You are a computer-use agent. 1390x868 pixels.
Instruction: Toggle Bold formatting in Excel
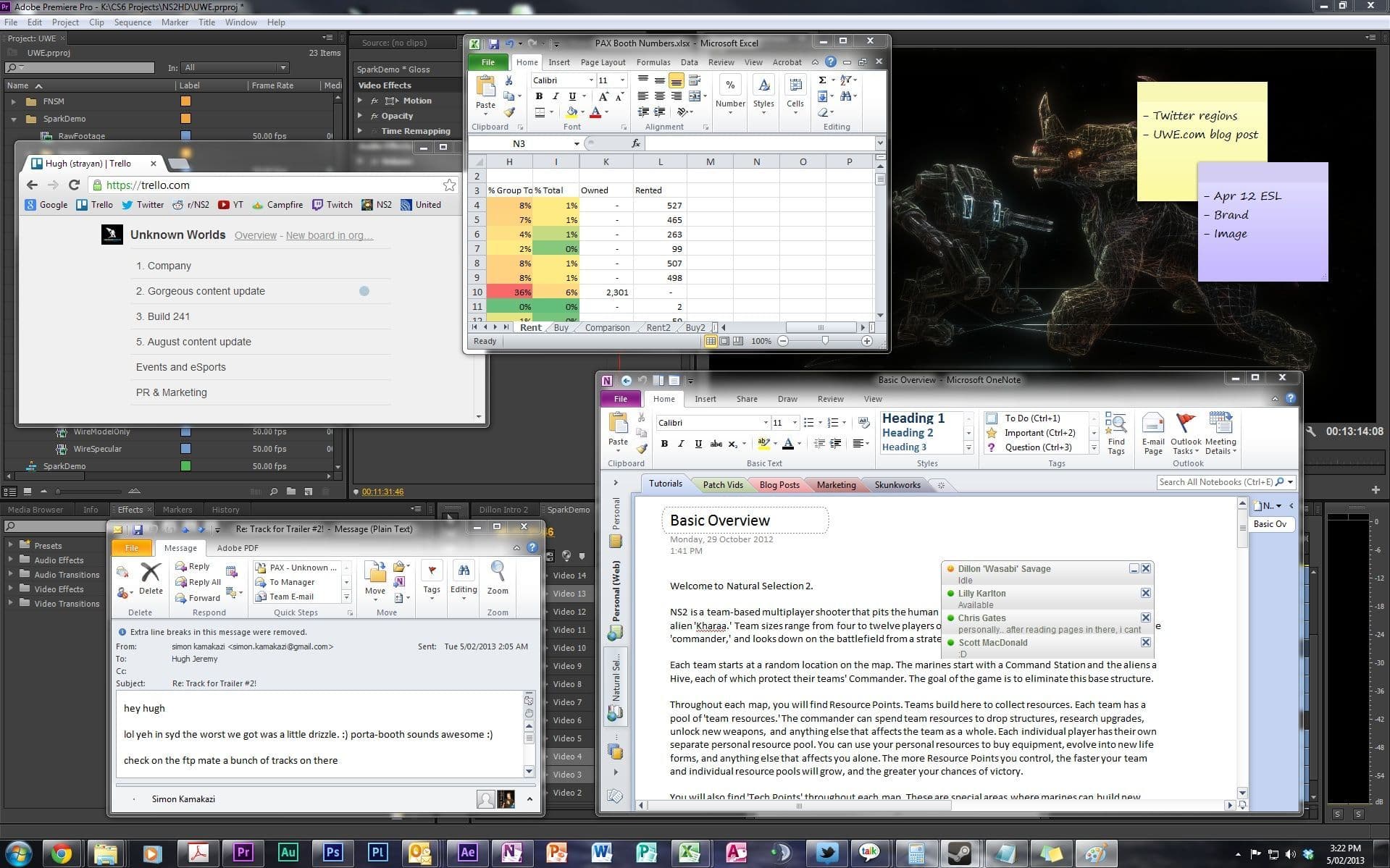coord(539,95)
